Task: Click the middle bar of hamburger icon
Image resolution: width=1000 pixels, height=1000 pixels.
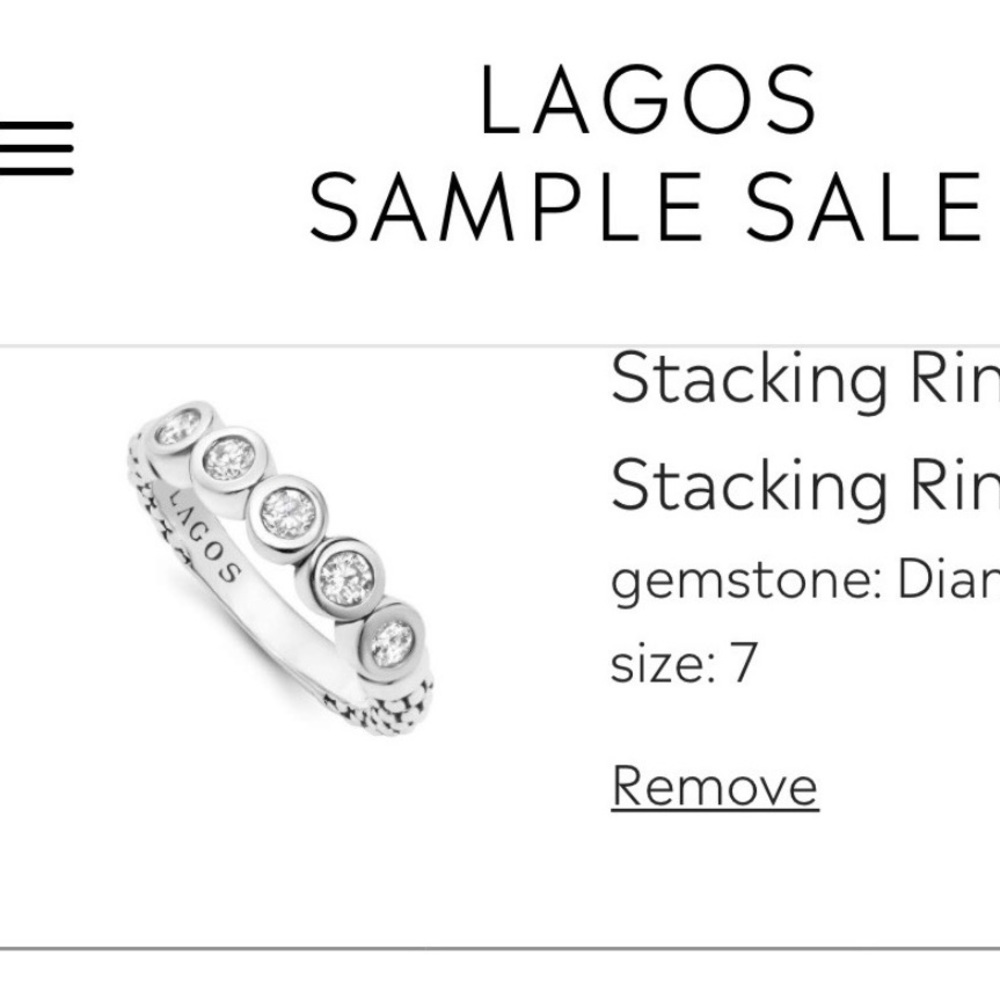Action: pyautogui.click(x=38, y=150)
